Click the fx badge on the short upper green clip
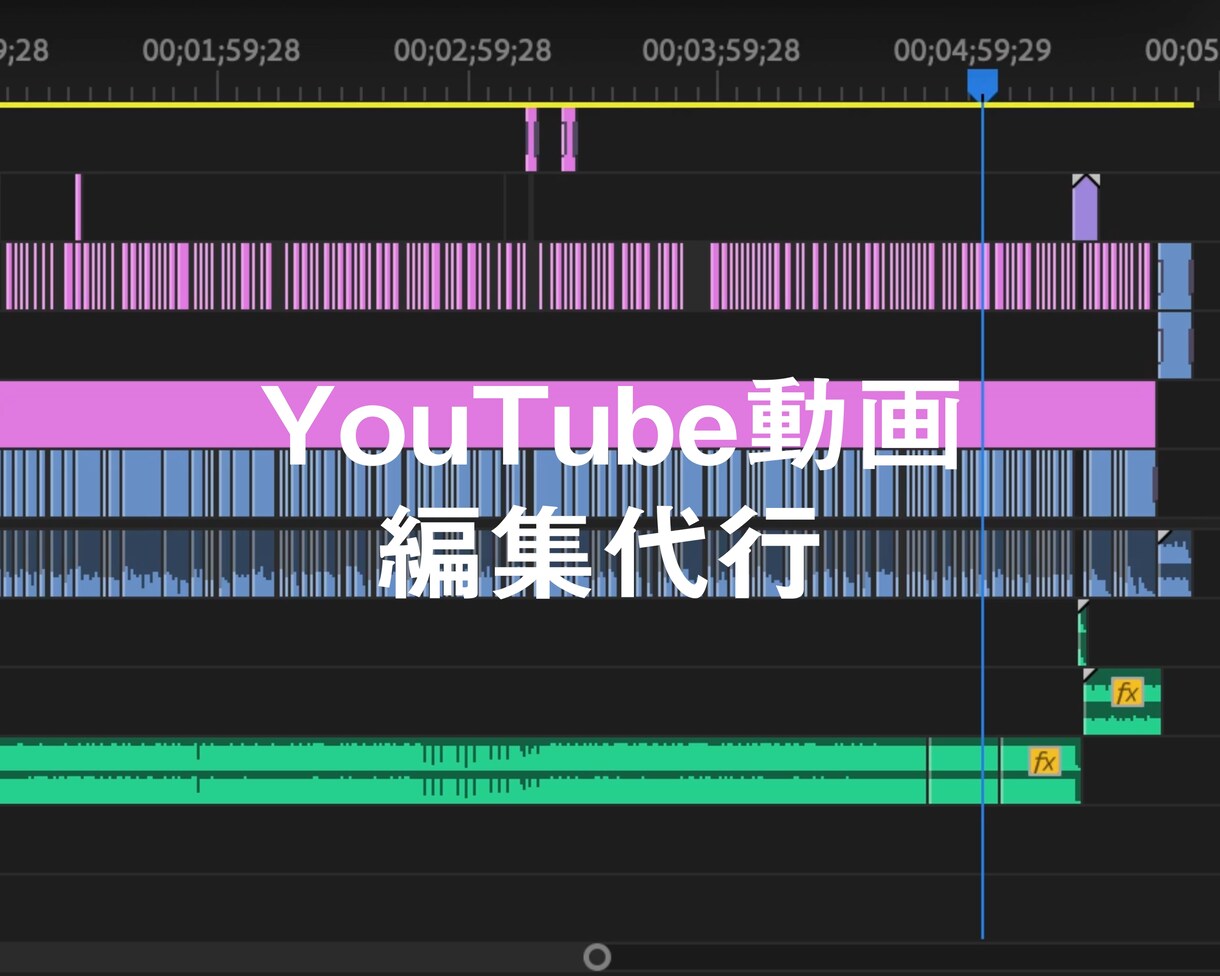1220x976 pixels. click(x=1127, y=692)
